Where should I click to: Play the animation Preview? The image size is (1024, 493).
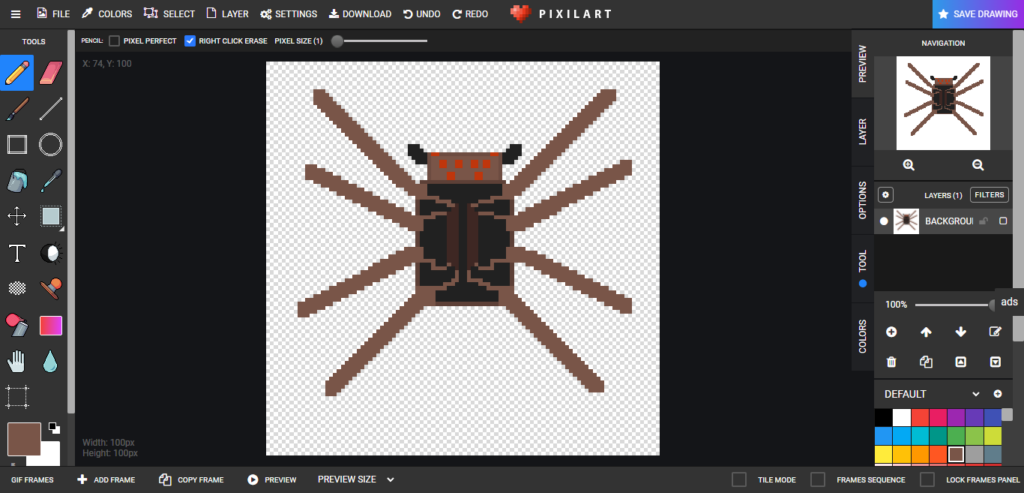tap(272, 480)
